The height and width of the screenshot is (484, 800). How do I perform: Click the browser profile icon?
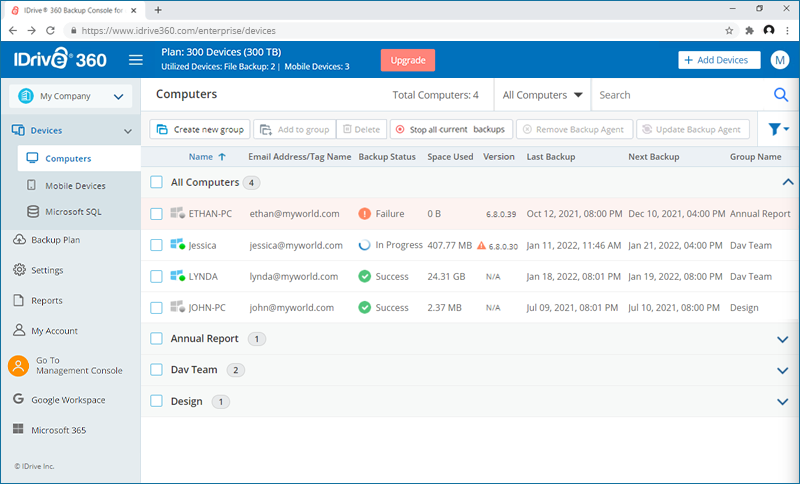(769, 30)
